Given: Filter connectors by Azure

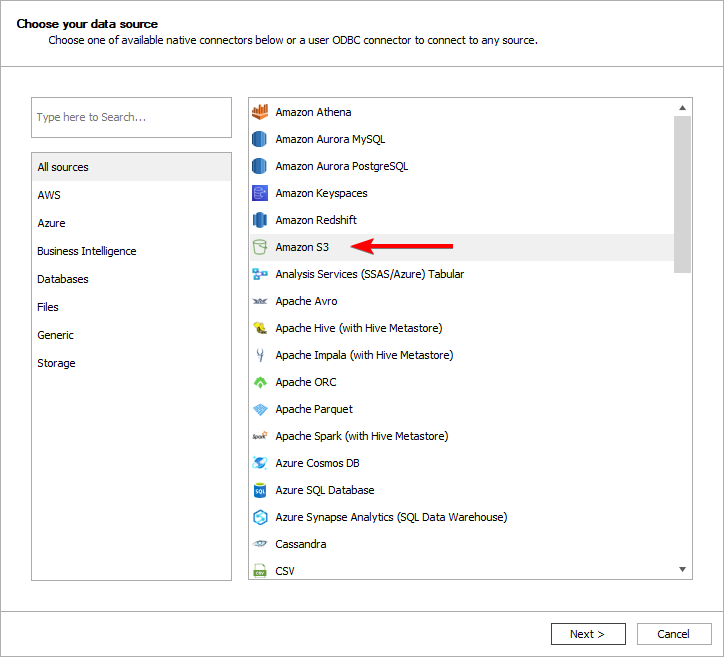Looking at the screenshot, I should (131, 223).
